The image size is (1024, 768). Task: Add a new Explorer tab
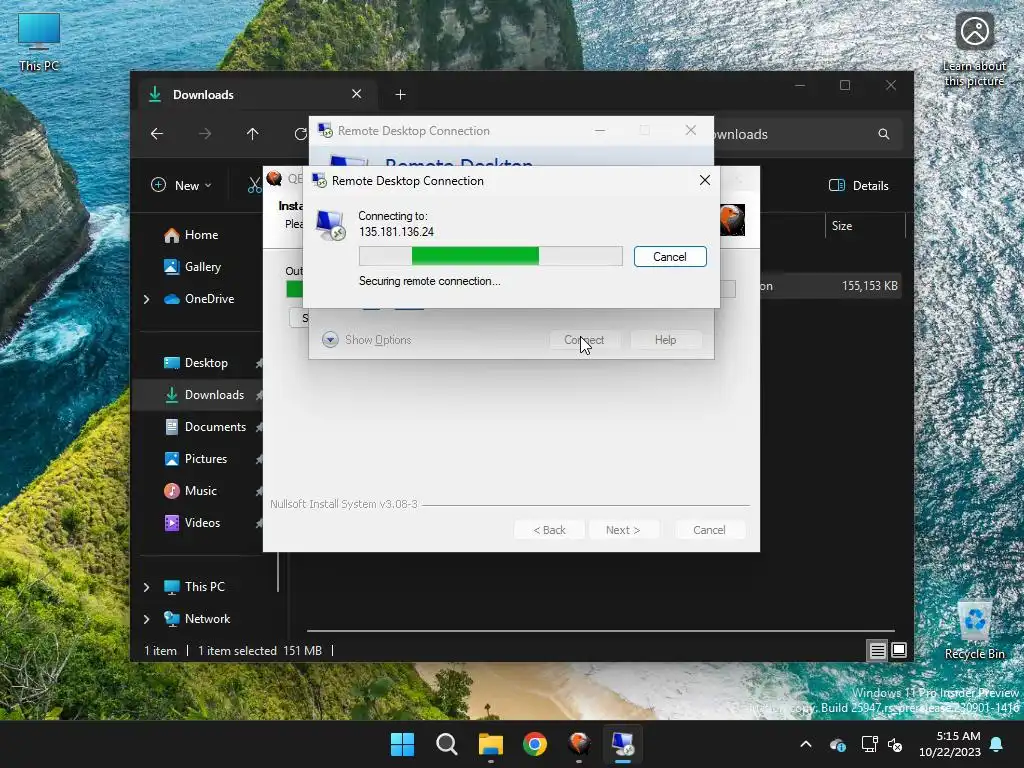400,95
